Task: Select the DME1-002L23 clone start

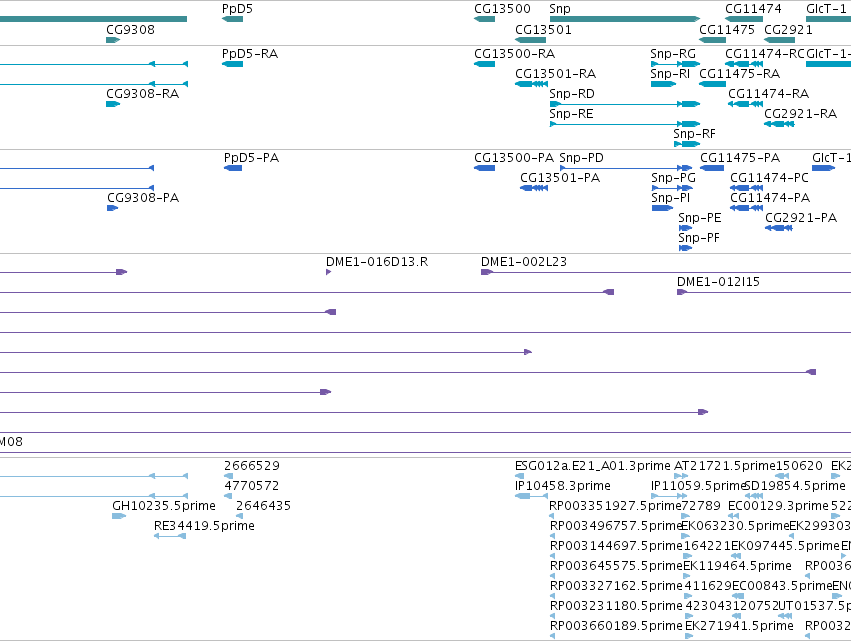Action: click(x=486, y=272)
